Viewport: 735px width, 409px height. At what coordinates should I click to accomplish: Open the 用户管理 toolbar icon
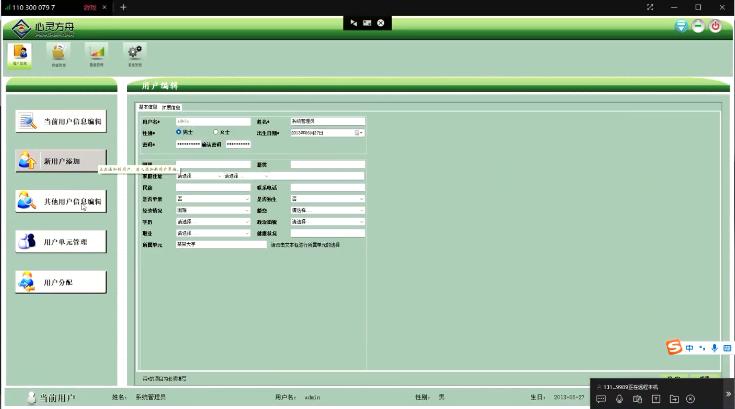coord(20,53)
